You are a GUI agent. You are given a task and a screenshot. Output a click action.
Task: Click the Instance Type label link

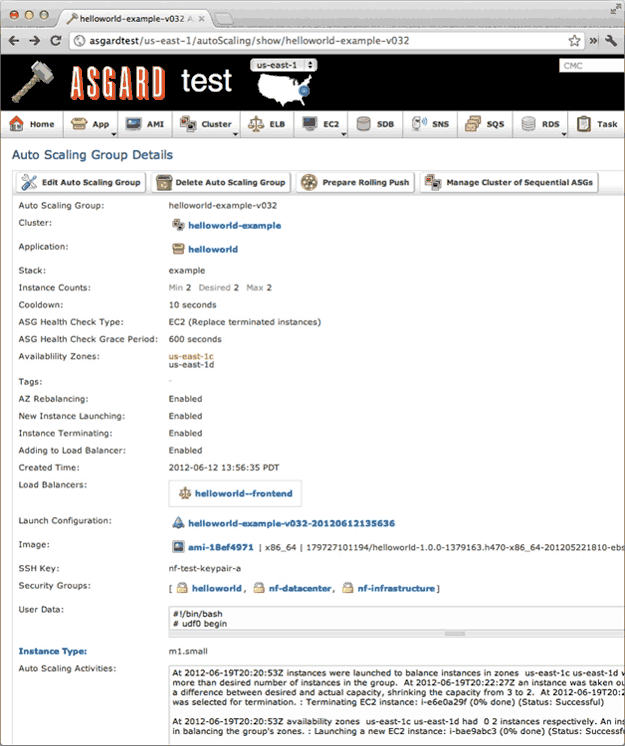coord(53,651)
